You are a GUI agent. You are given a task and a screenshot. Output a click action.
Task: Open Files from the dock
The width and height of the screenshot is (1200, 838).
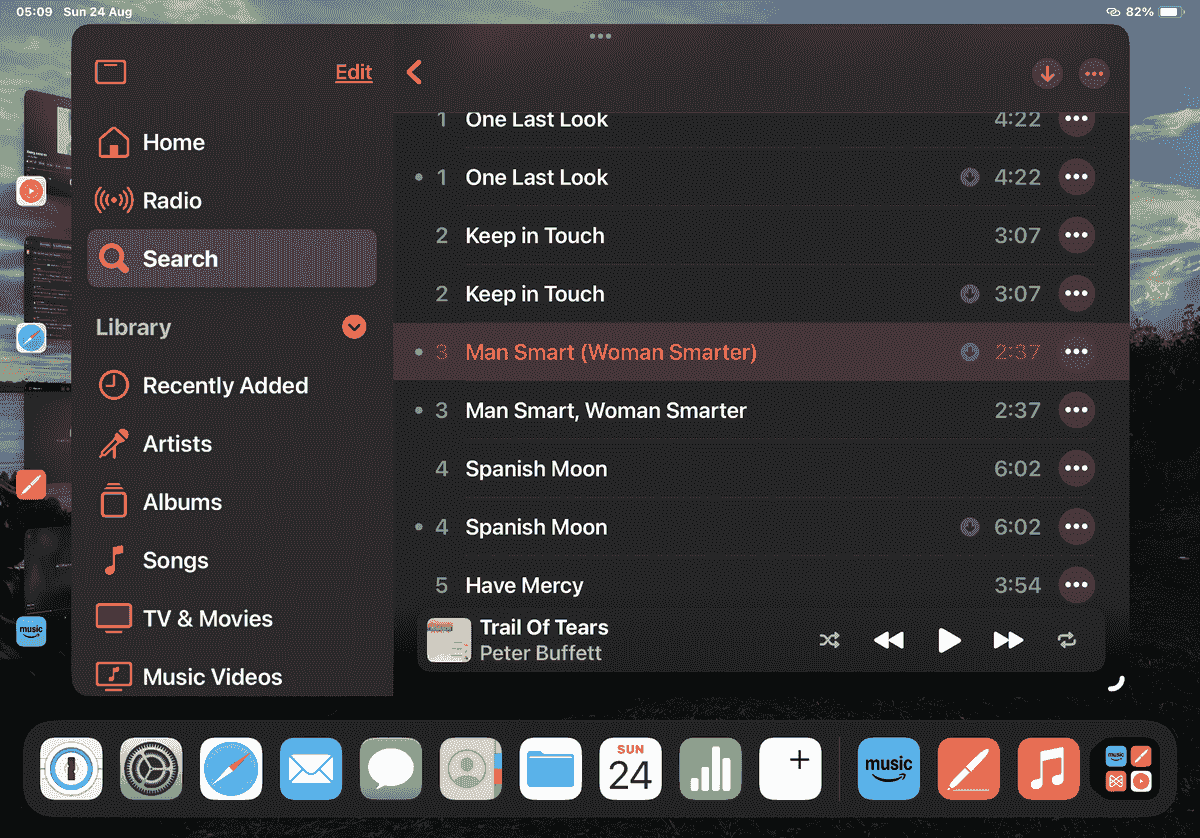[x=551, y=769]
